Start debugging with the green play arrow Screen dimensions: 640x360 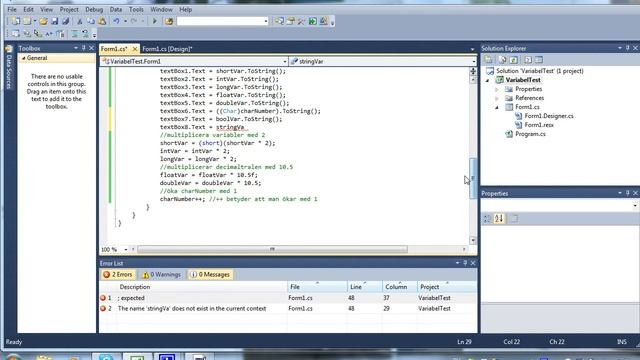(x=155, y=21)
